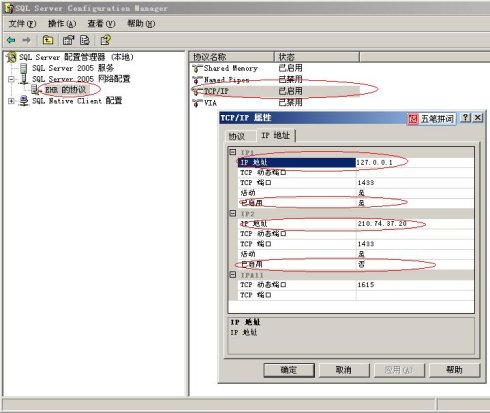Select the VIA protocol row

[276, 103]
